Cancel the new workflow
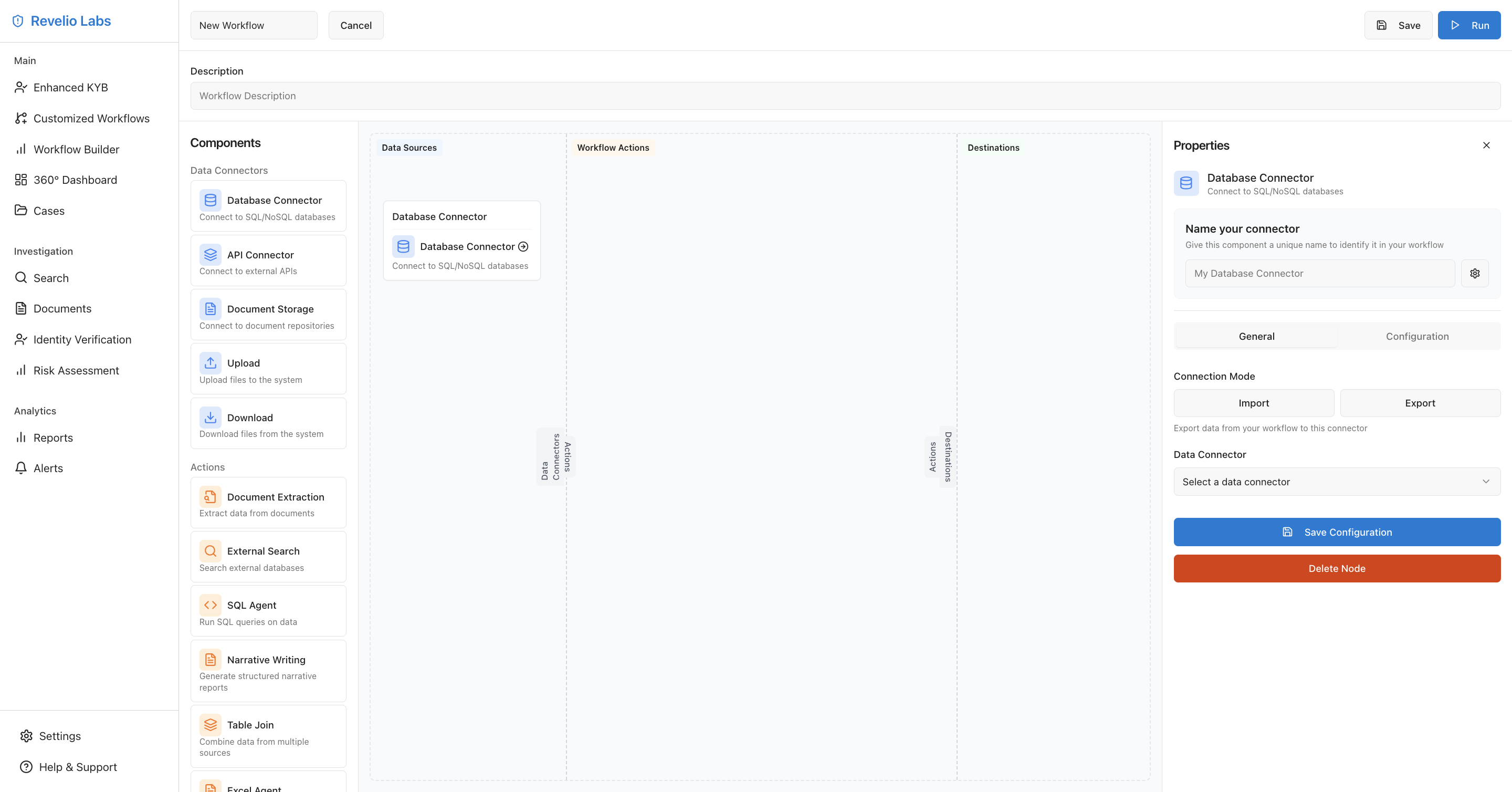The height and width of the screenshot is (792, 1512). tap(356, 25)
